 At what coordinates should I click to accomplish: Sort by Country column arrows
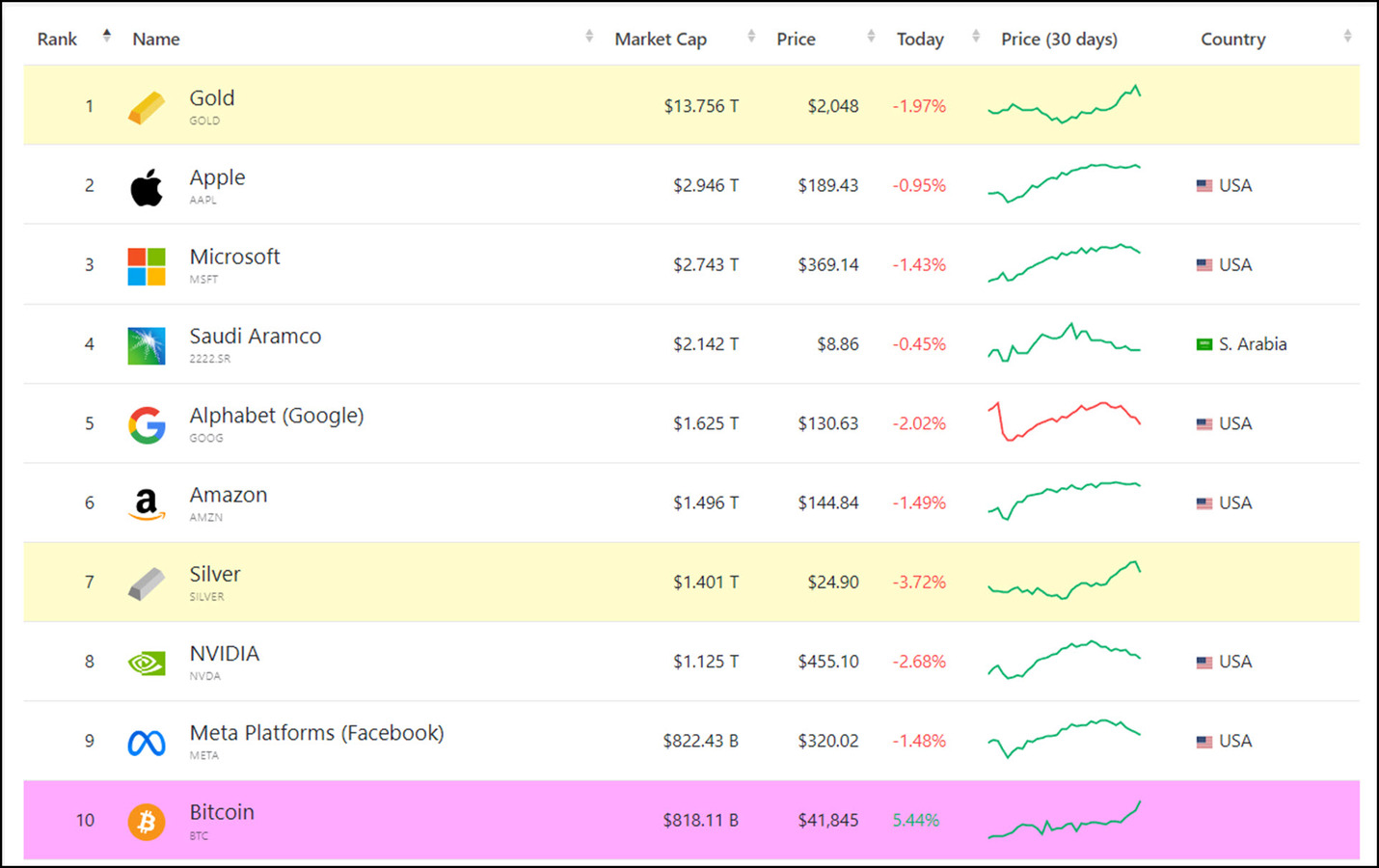click(1347, 37)
